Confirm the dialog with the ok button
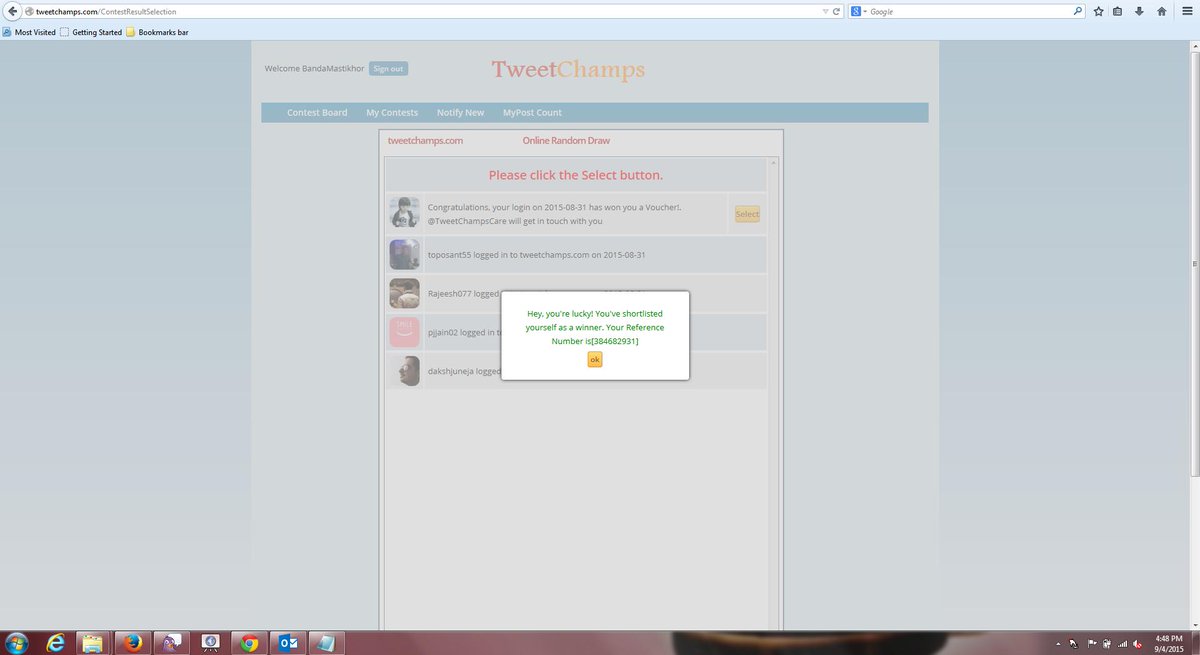Image resolution: width=1200 pixels, height=655 pixels. (x=595, y=360)
